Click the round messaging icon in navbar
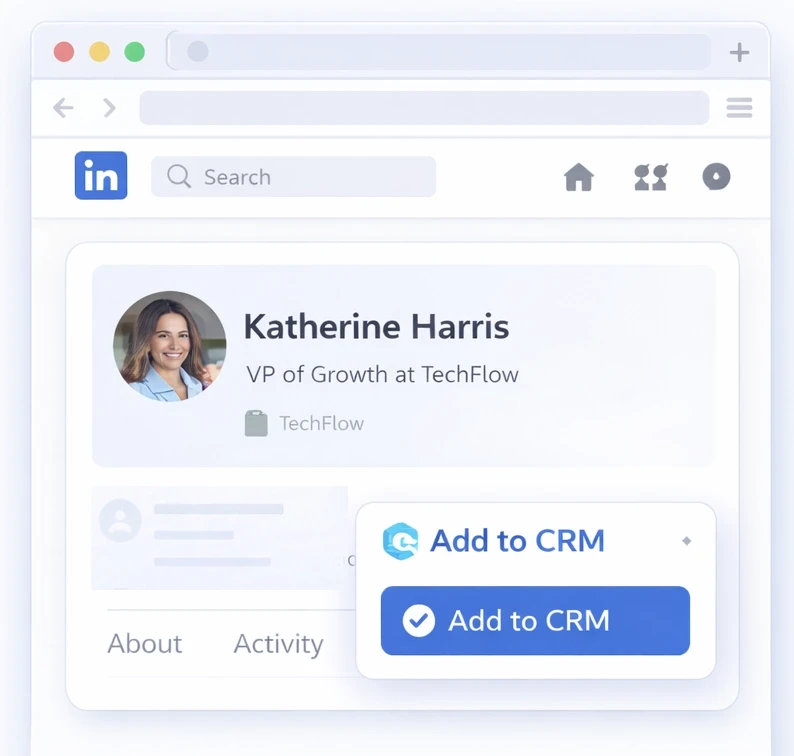The height and width of the screenshot is (756, 794). [716, 176]
